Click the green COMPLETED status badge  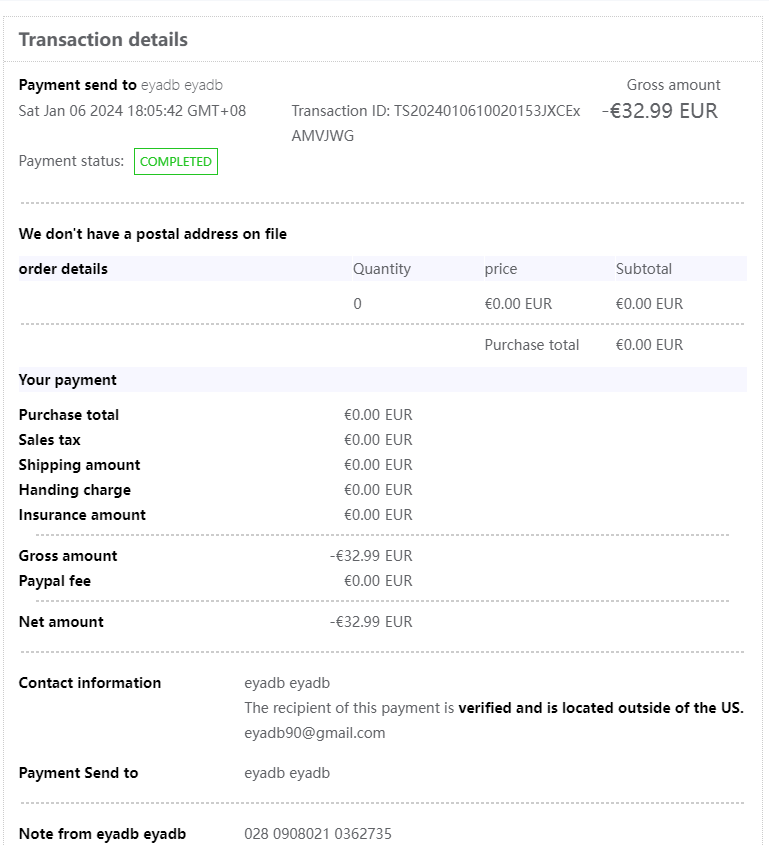176,162
